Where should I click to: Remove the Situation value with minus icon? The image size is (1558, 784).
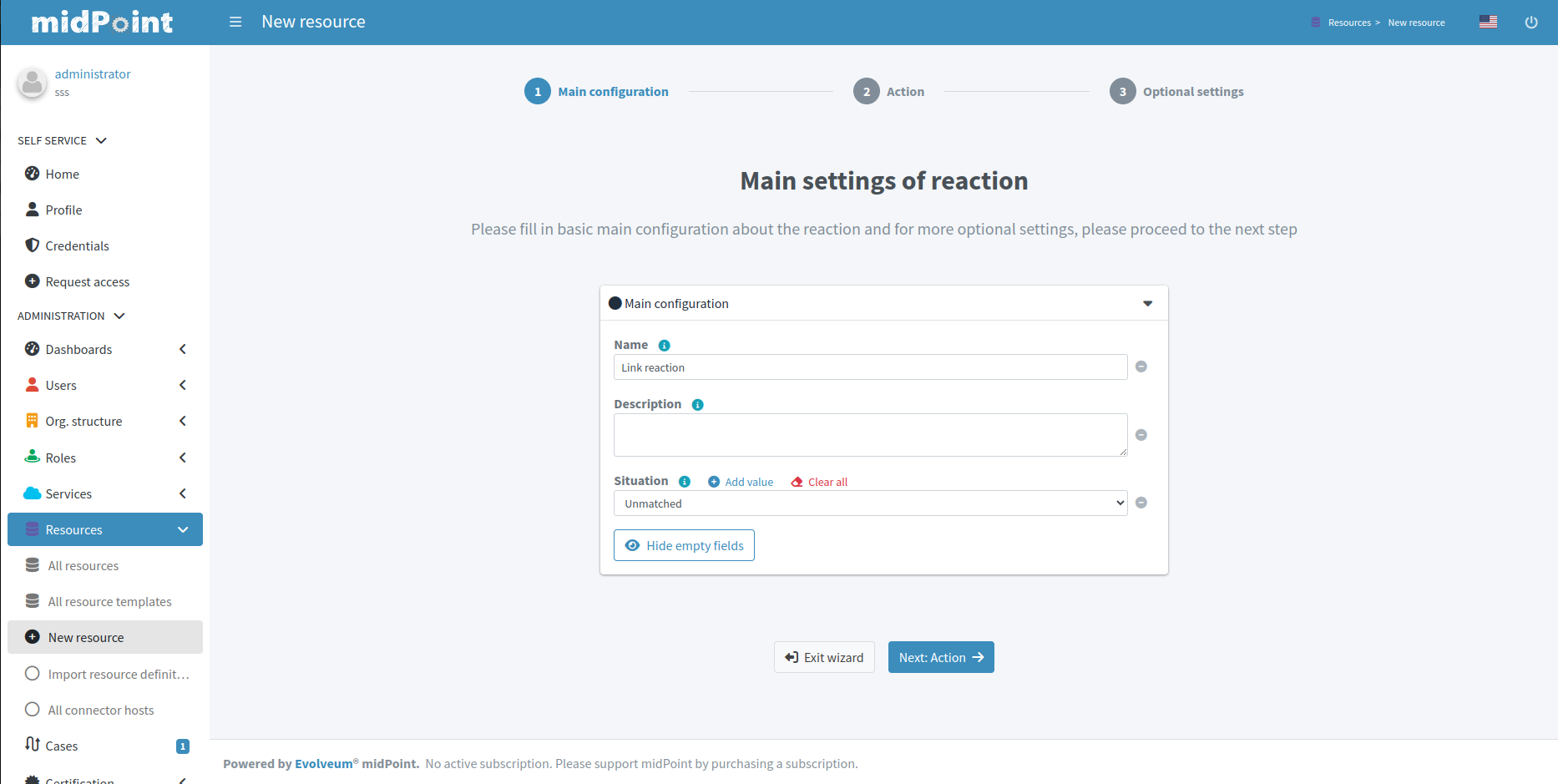[x=1141, y=503]
